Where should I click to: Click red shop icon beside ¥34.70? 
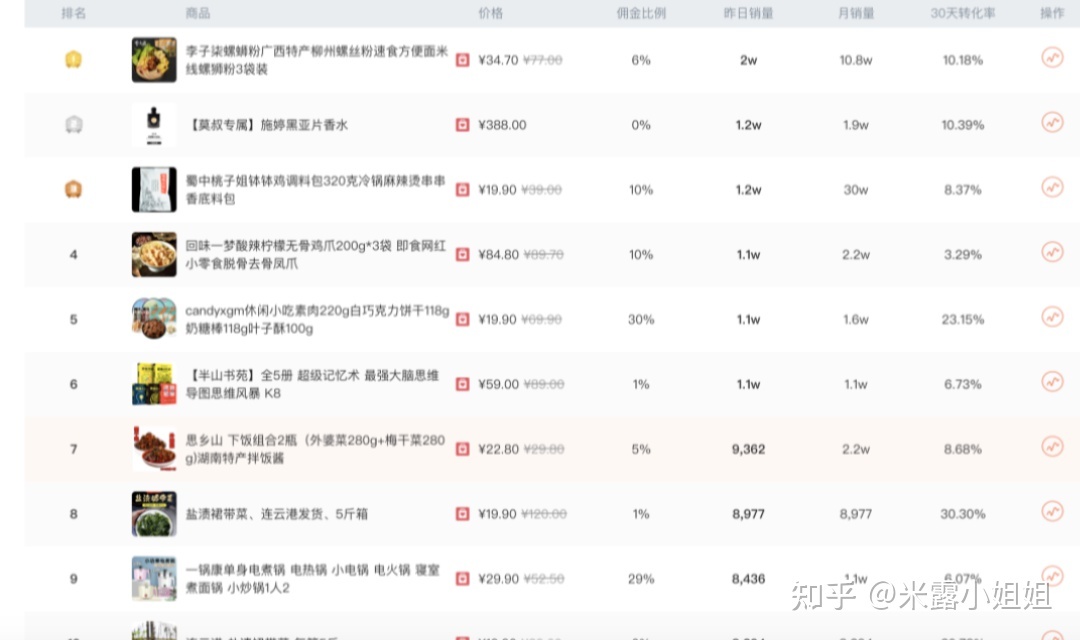click(463, 60)
